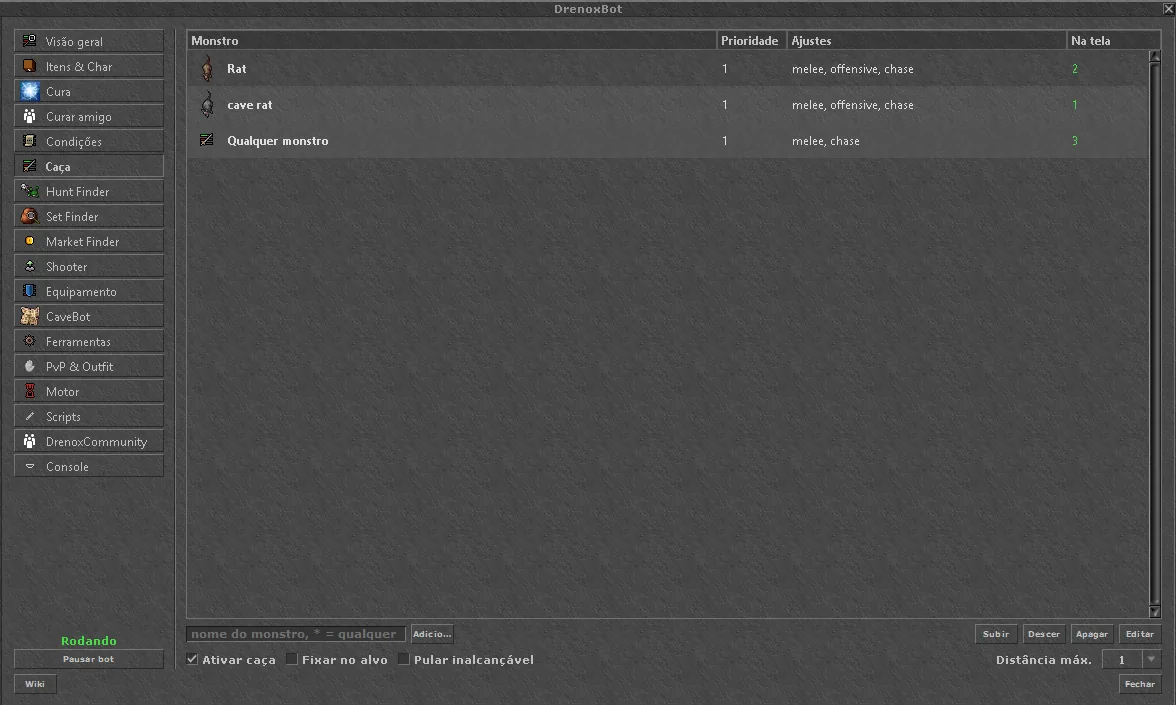Click the Caça sword icon in sidebar

(x=29, y=166)
